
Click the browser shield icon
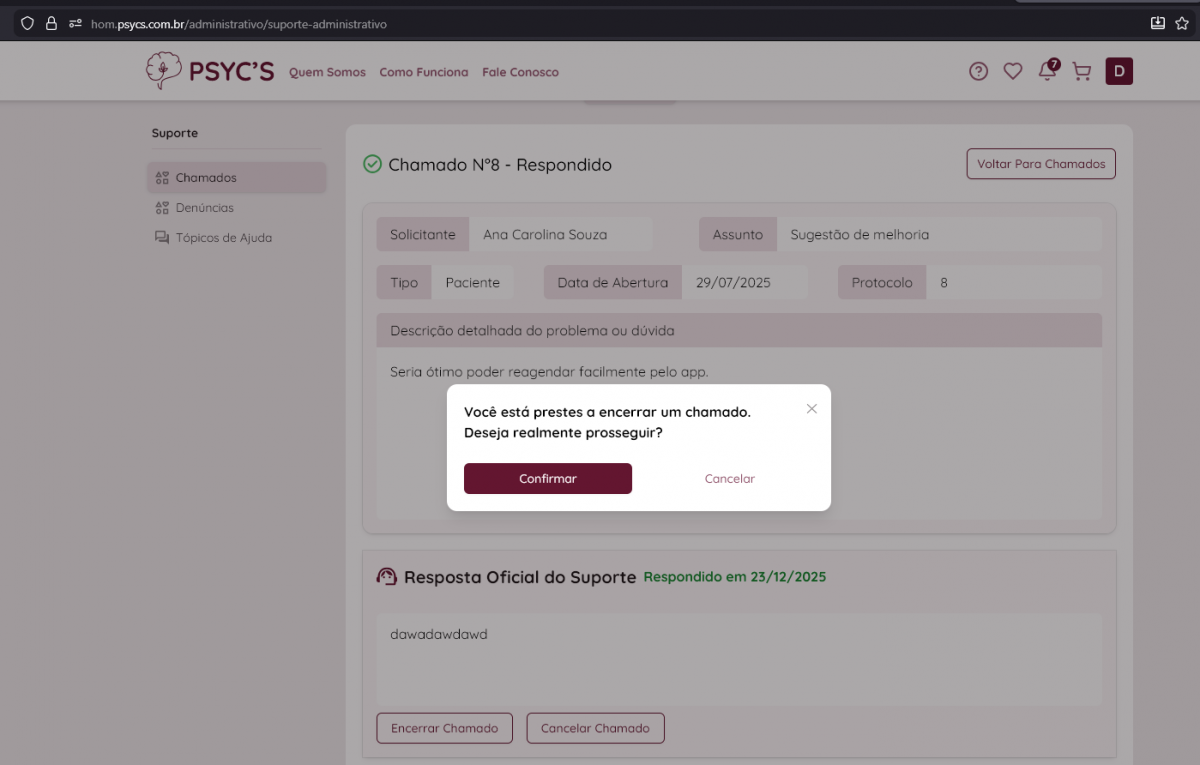click(27, 23)
